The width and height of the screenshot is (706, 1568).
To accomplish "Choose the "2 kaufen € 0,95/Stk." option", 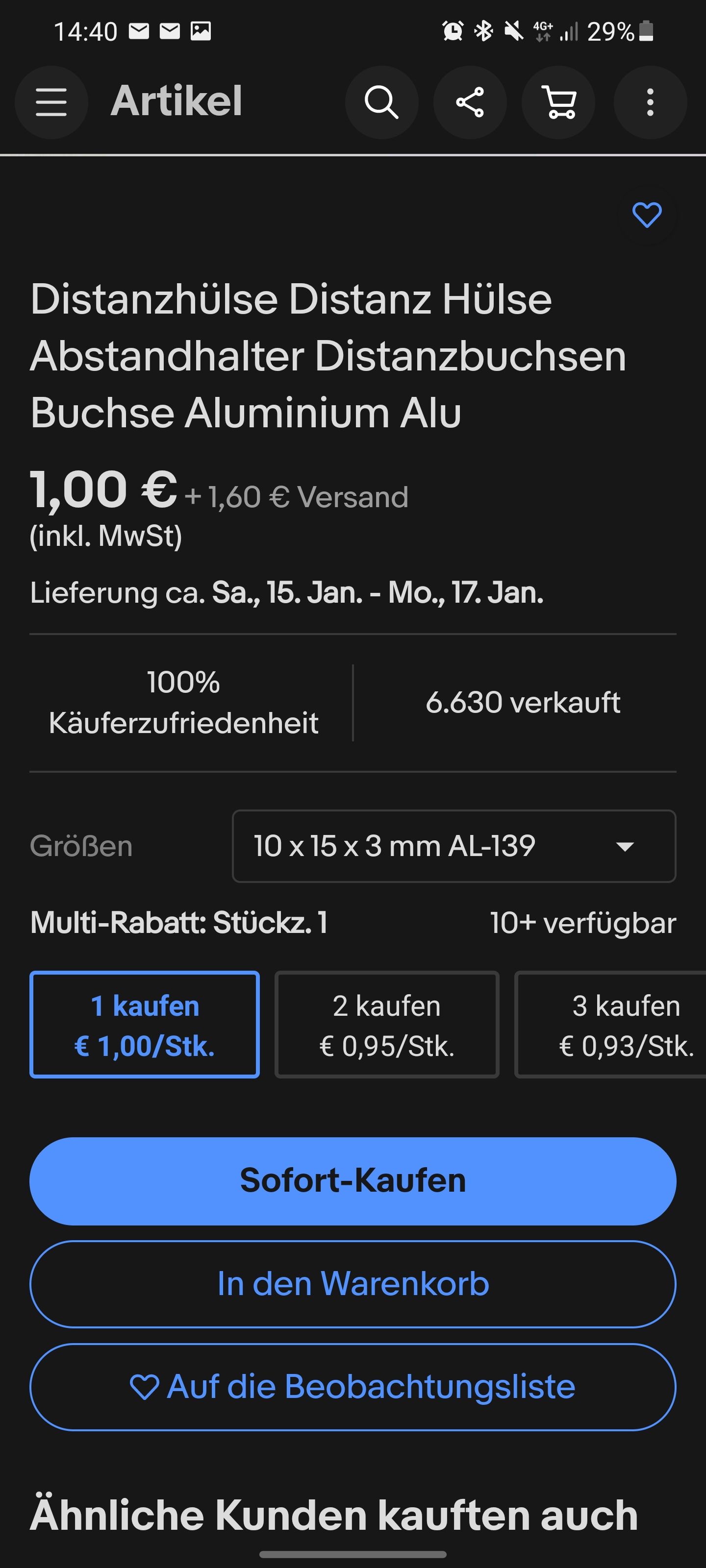I will (x=387, y=1025).
